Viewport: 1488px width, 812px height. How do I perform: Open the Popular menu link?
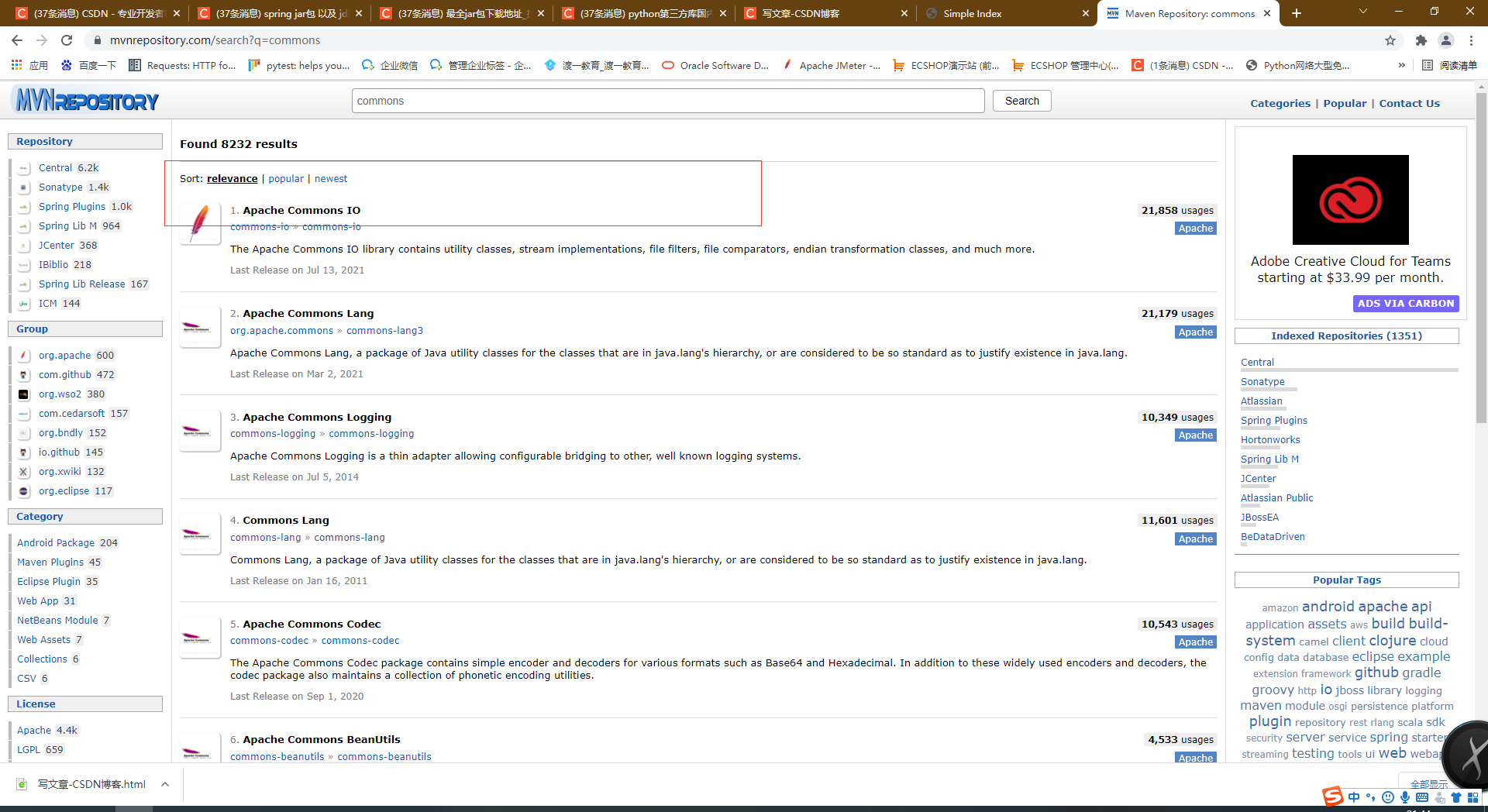[1345, 103]
